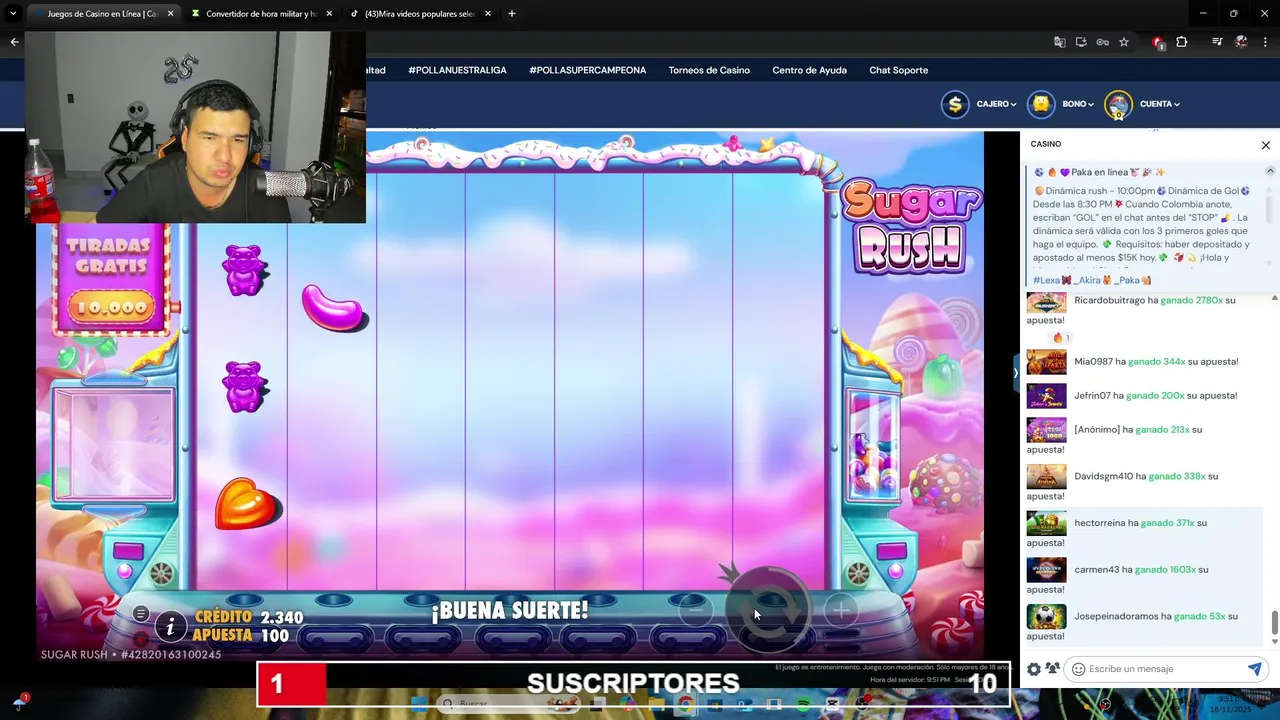The width and height of the screenshot is (1280, 720).
Task: Close the Casino chat panel
Action: (1265, 145)
